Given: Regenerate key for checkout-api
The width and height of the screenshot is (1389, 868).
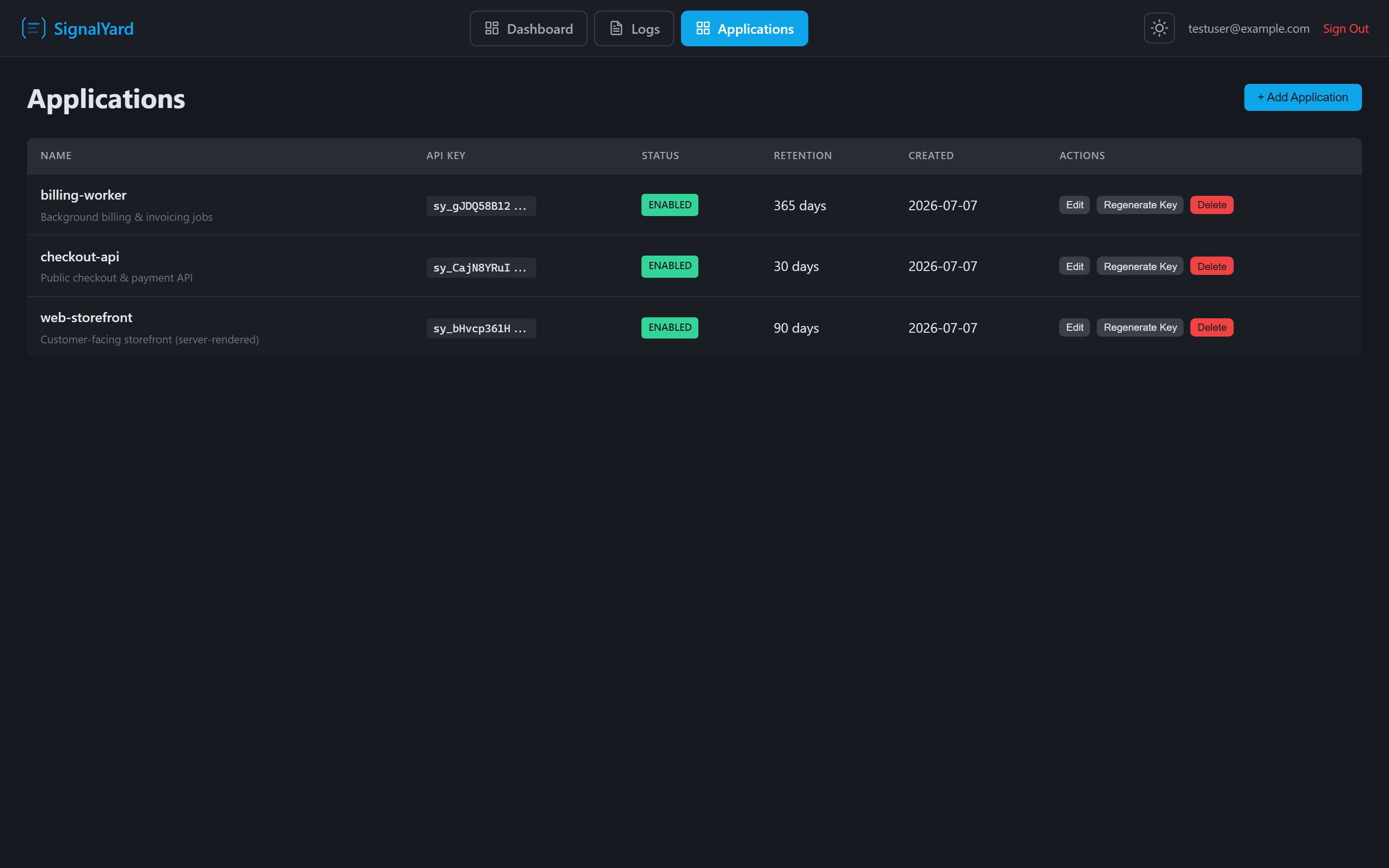Looking at the screenshot, I should (1139, 266).
